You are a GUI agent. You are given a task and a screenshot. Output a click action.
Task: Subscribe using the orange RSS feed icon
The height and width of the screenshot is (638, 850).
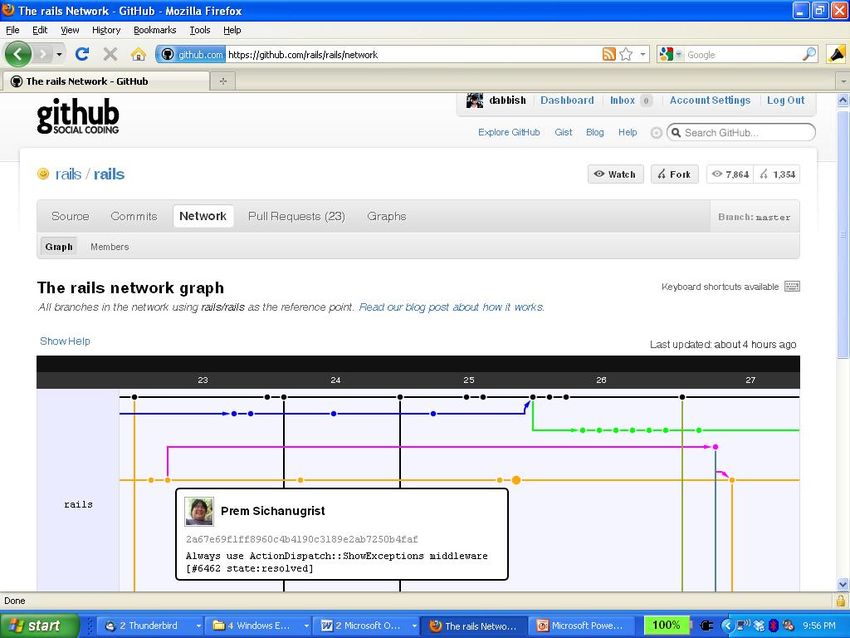point(609,54)
